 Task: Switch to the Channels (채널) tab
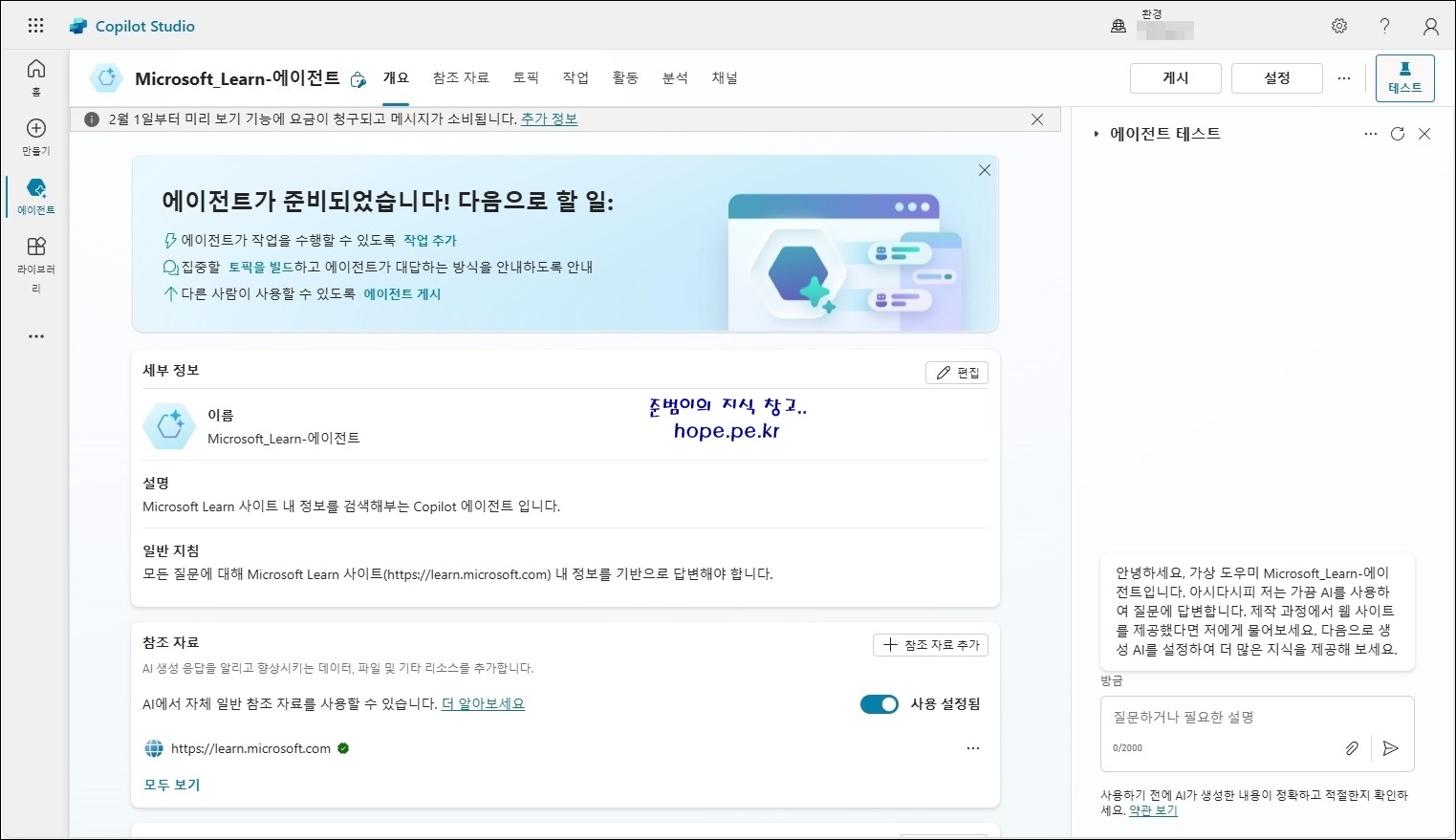[725, 78]
